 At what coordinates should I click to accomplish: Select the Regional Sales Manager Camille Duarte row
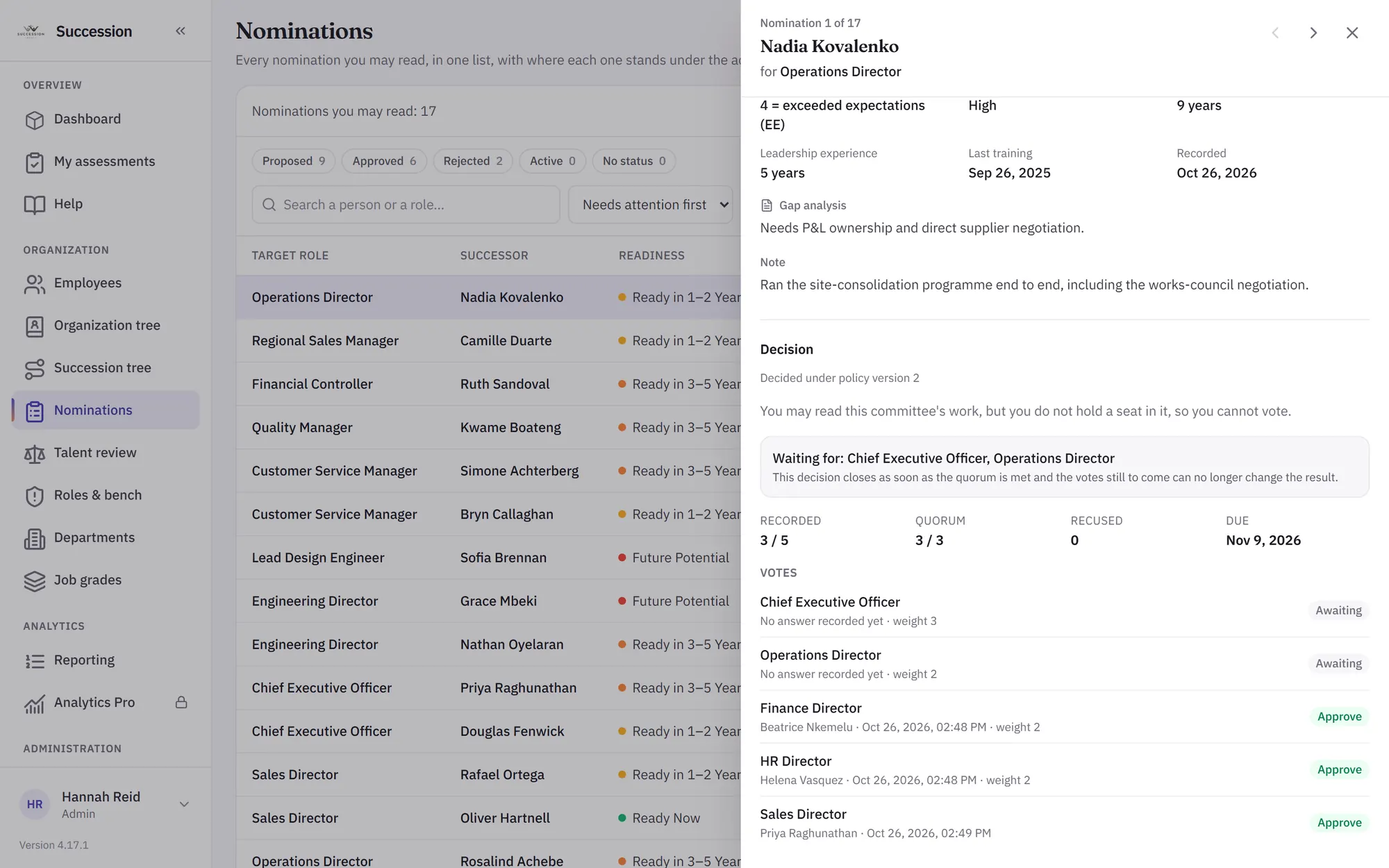tap(488, 341)
